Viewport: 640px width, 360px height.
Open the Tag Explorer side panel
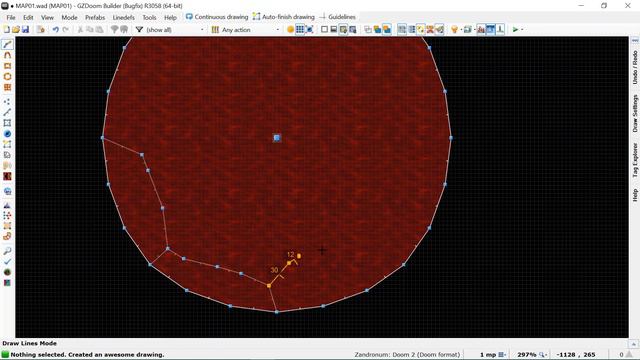(x=635, y=160)
